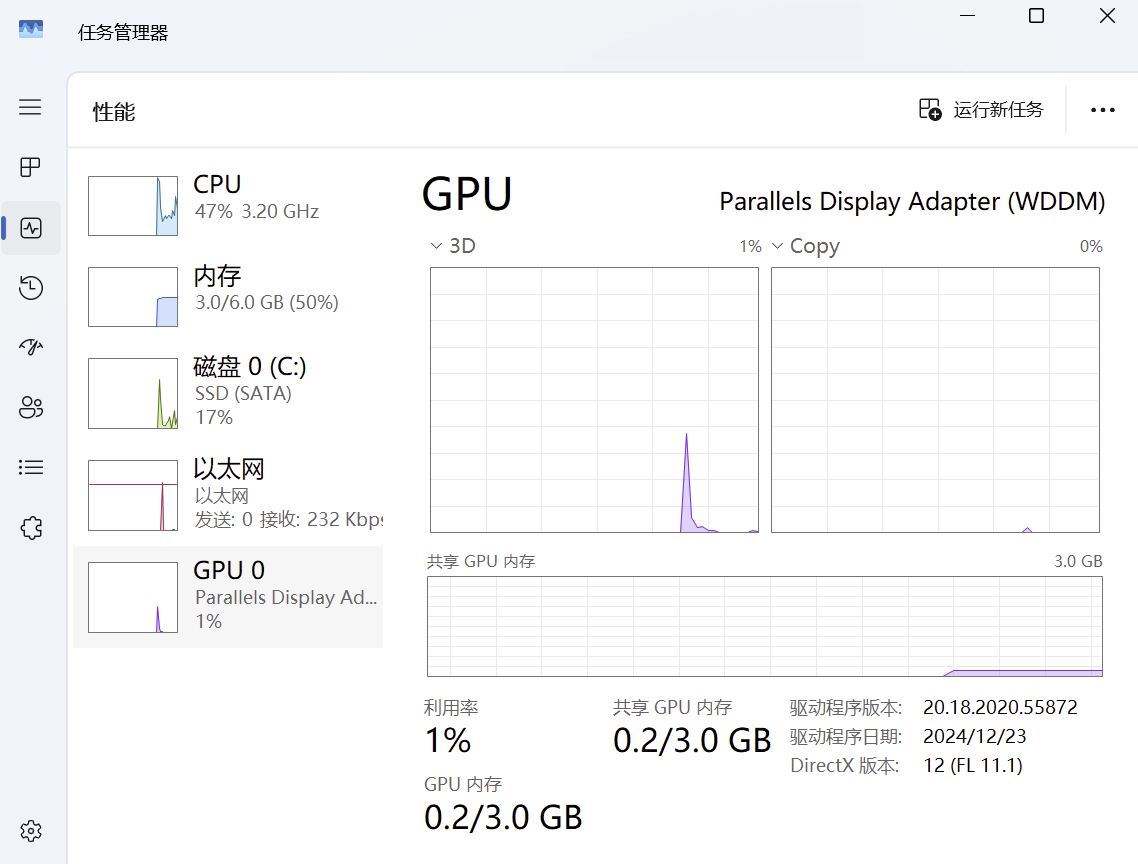Click the Ethernet mini graph thumbnail
The width and height of the screenshot is (1138, 864).
(x=133, y=495)
